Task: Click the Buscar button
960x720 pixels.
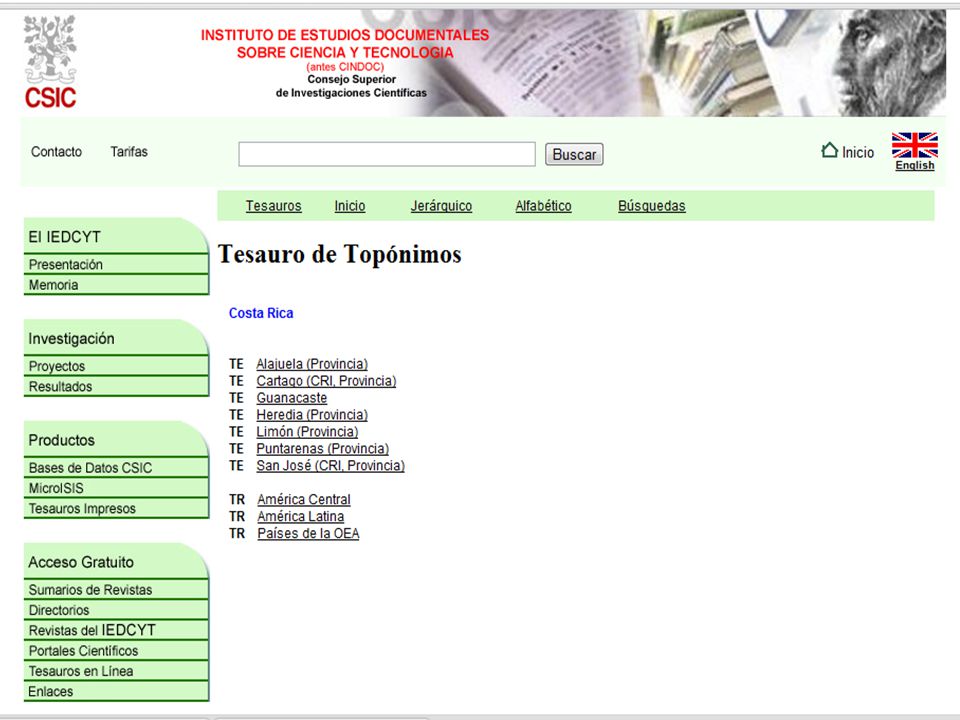Action: pyautogui.click(x=574, y=154)
